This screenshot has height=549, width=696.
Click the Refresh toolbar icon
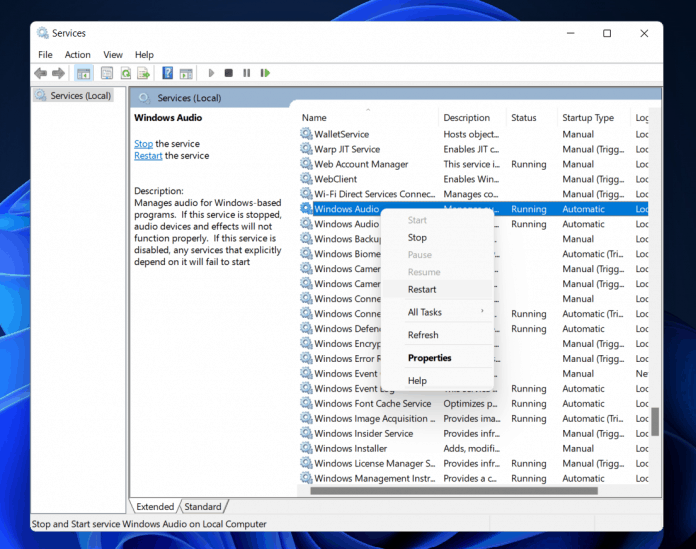pyautogui.click(x=126, y=73)
